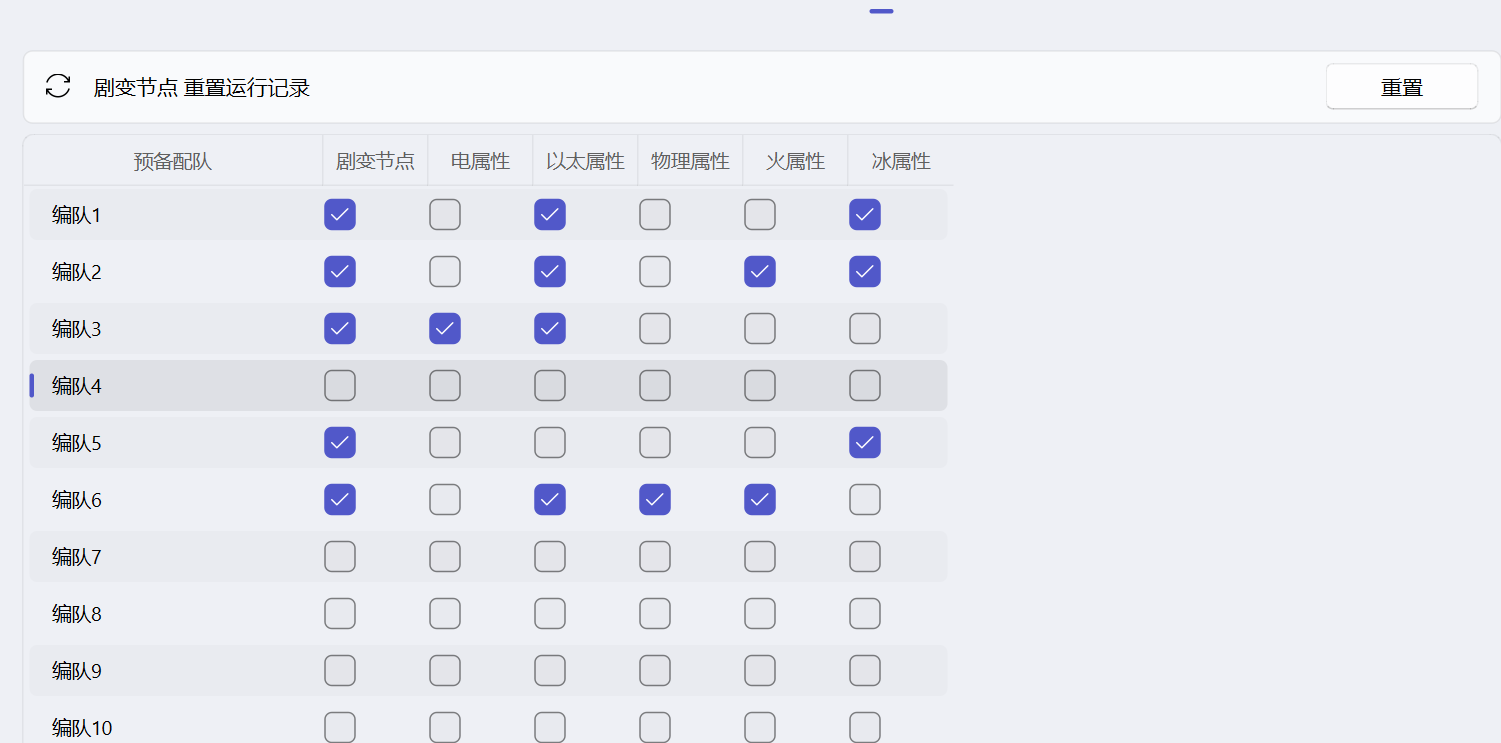Uncheck 剧变节点 for 编队1
This screenshot has width=1501, height=743.
point(340,214)
